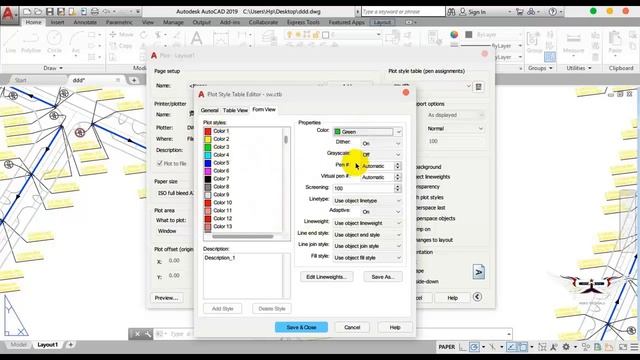Click the Text tool large A icon
640x360 pixels.
(197, 38)
